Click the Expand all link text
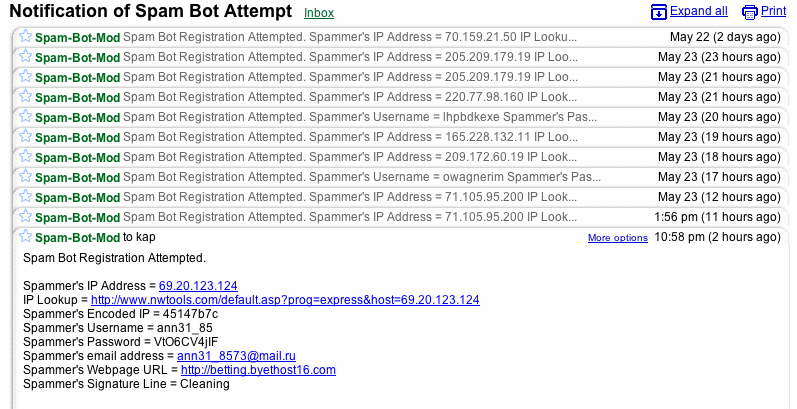 tap(699, 12)
